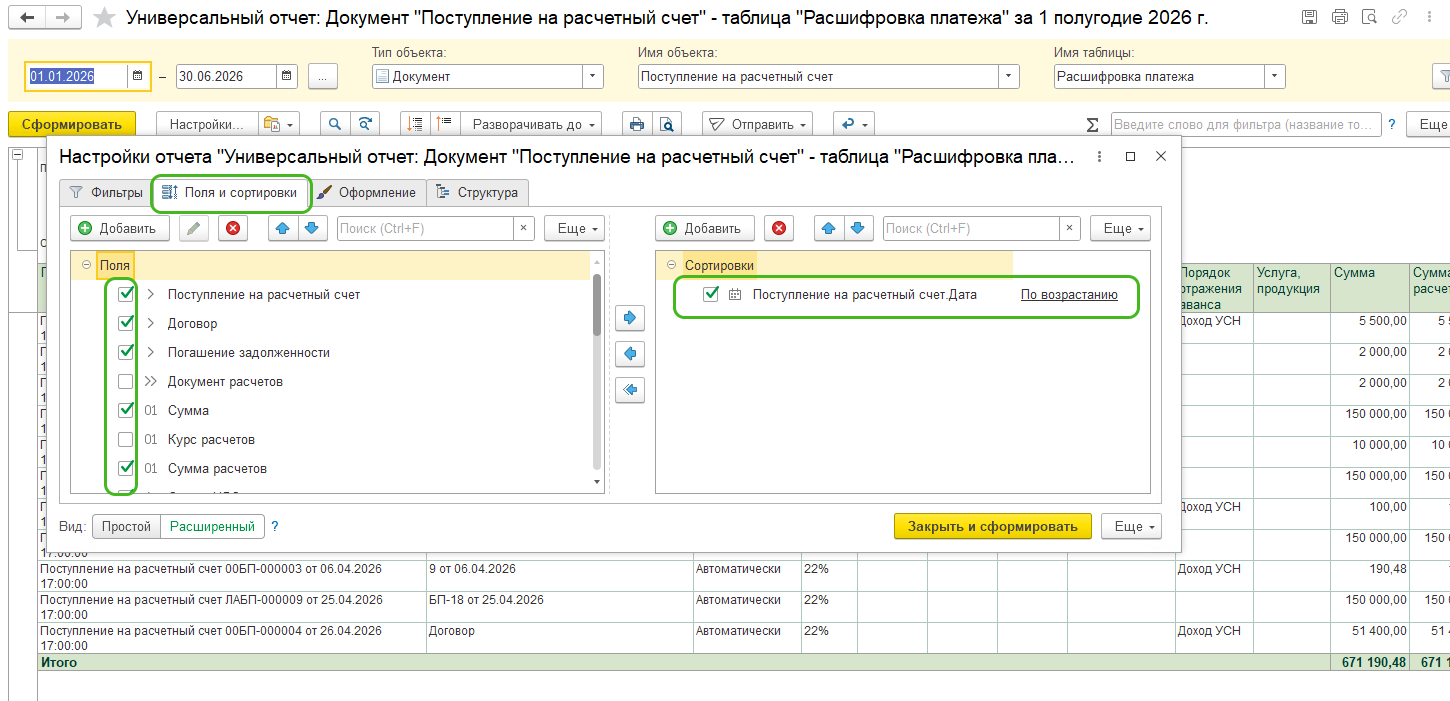Expand Погашение задолженности field node
Viewport: 1450px width, 701px height.
[150, 352]
